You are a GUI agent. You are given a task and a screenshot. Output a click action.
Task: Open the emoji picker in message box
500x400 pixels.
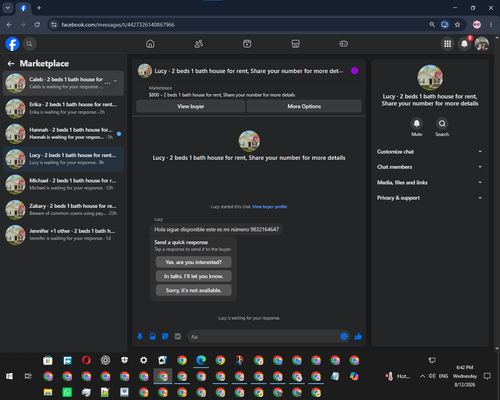tap(344, 336)
